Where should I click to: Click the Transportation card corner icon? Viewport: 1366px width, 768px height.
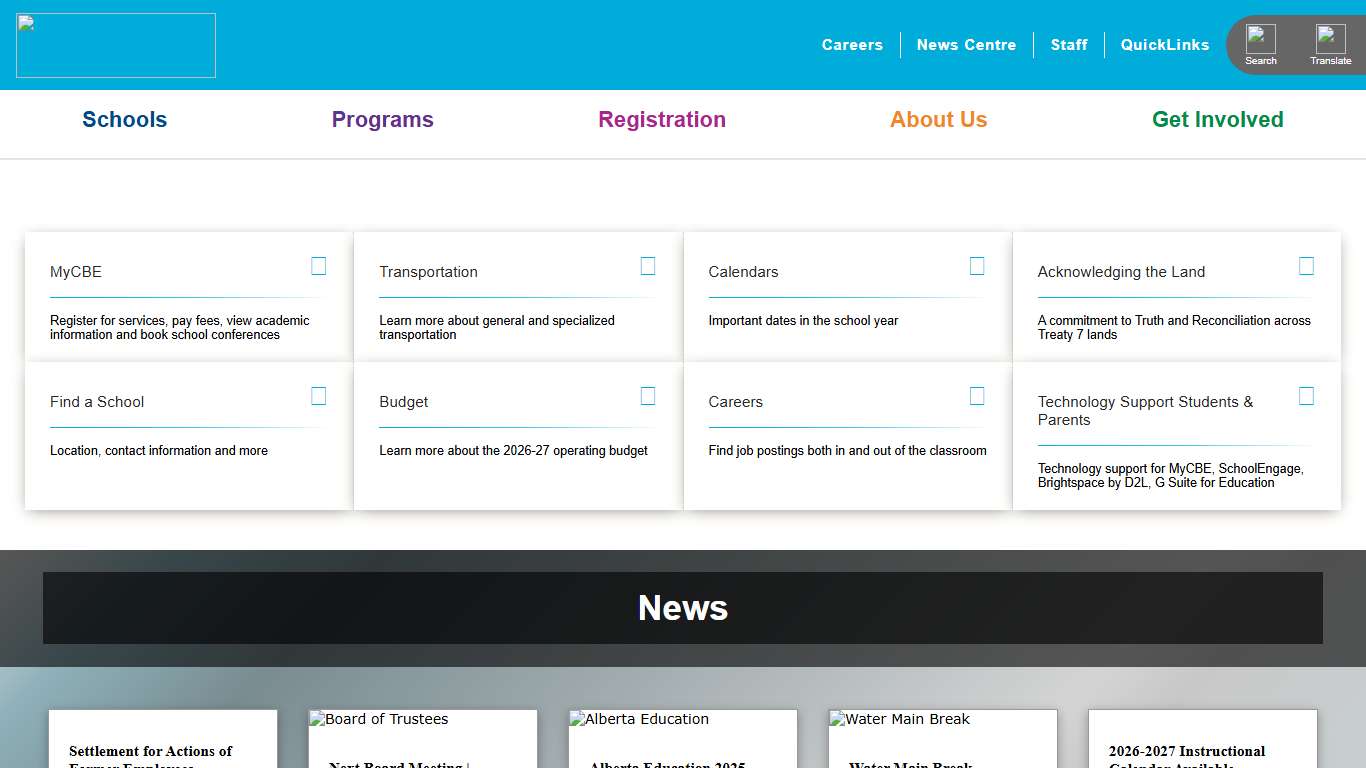coord(648,265)
